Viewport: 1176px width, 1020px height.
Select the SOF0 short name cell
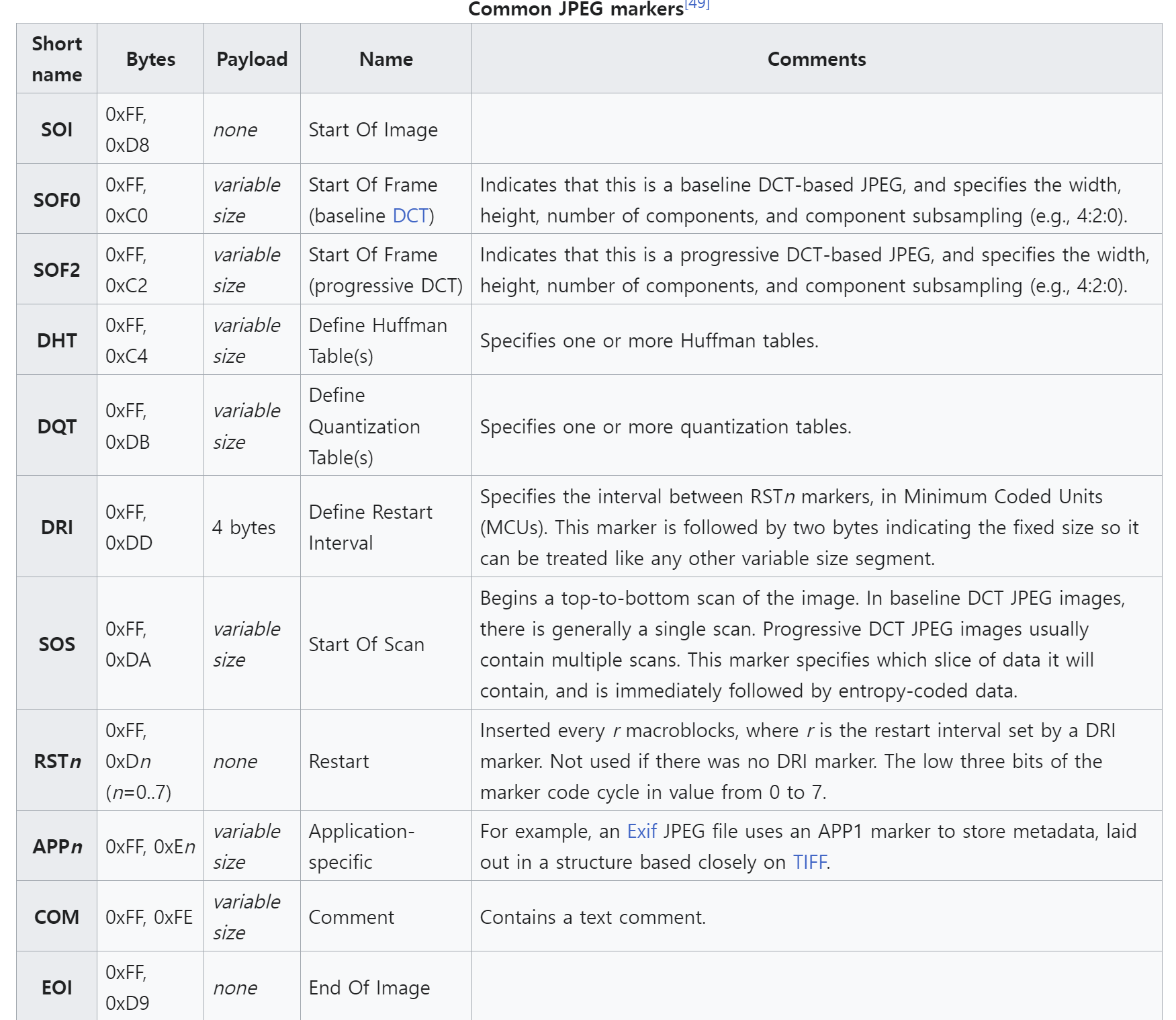(57, 200)
